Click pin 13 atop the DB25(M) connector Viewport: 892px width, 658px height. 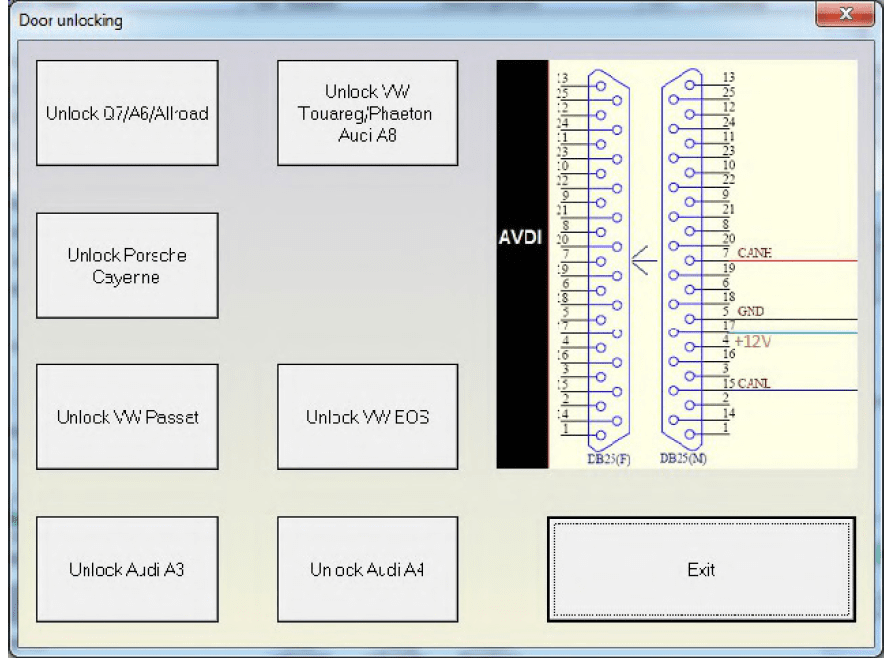(728, 77)
